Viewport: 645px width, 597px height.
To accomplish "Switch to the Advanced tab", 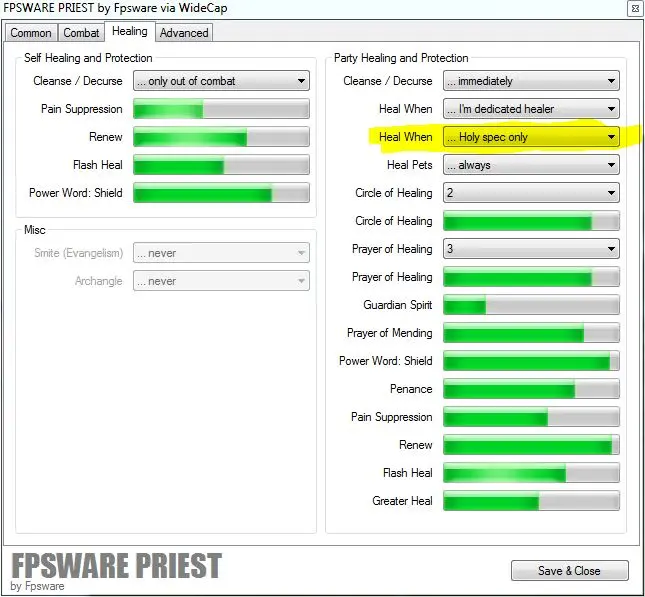I will [x=184, y=33].
